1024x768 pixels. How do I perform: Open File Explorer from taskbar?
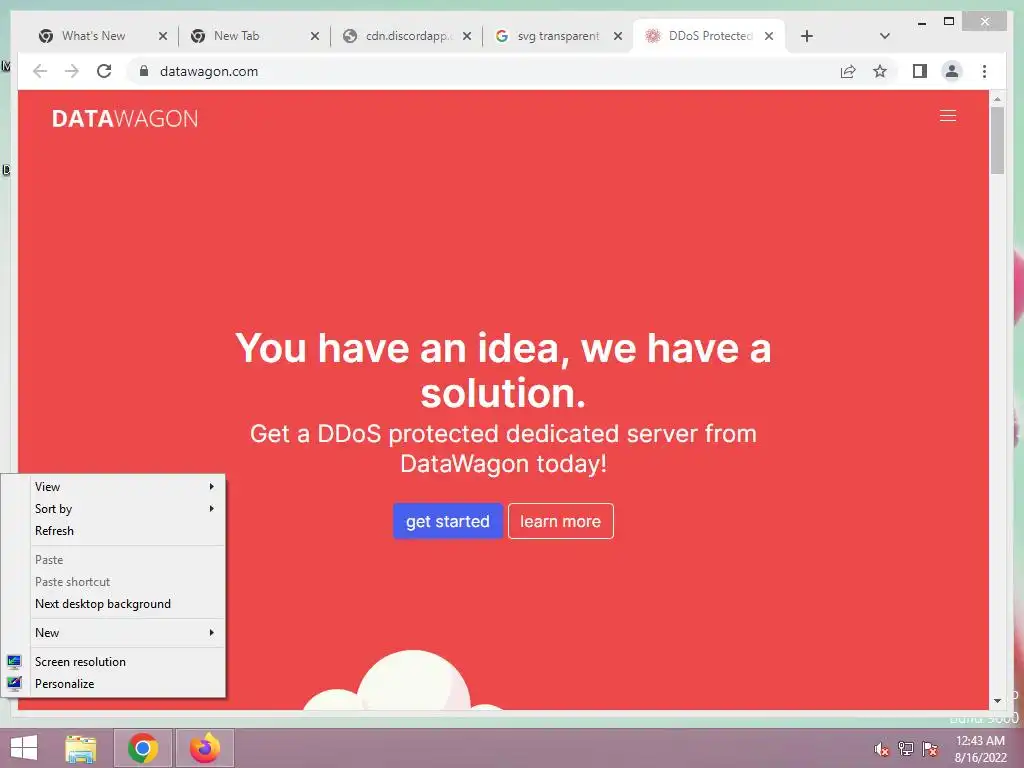click(80, 748)
